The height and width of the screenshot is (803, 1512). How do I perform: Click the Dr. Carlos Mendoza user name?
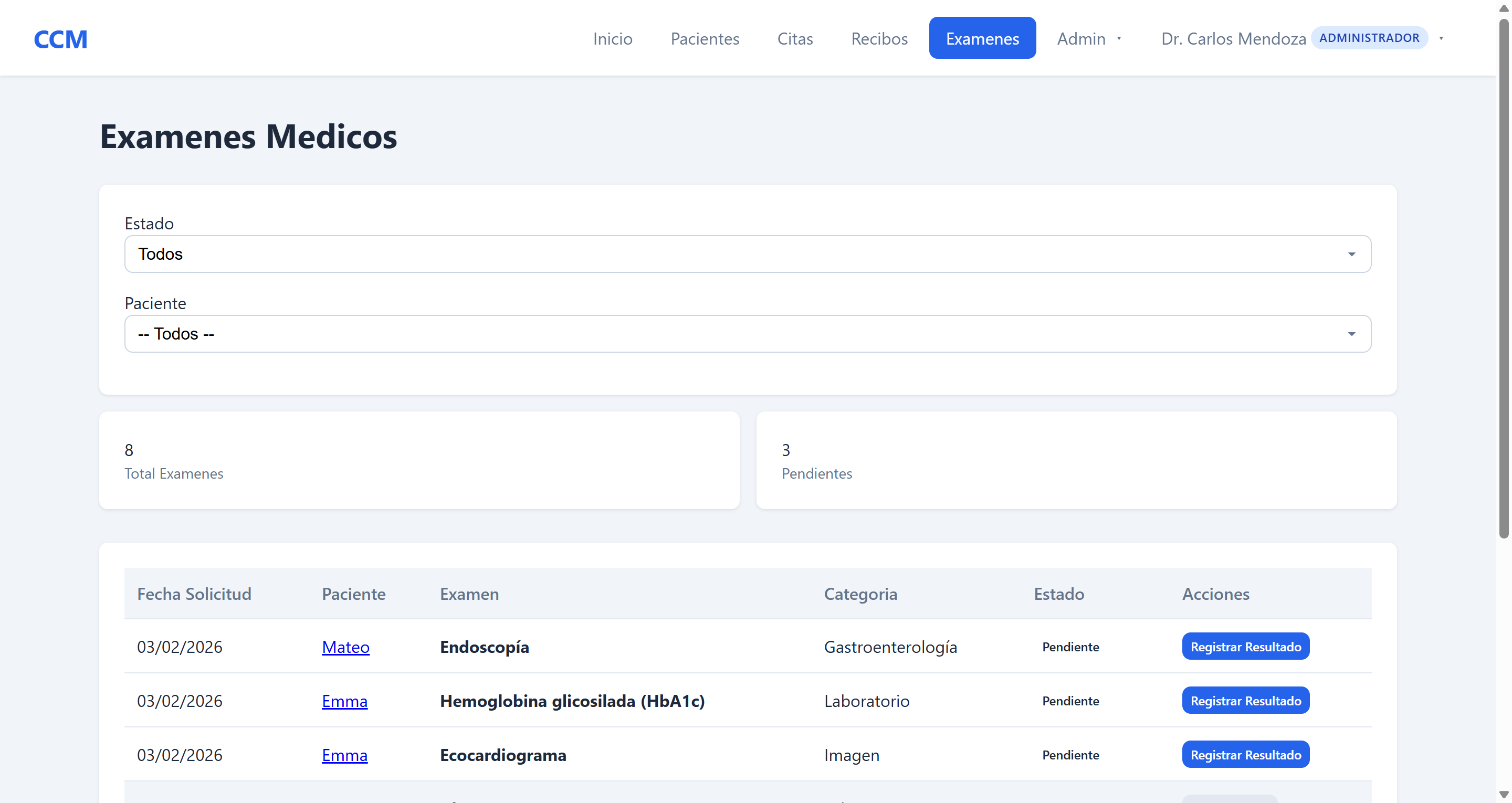pyautogui.click(x=1233, y=39)
